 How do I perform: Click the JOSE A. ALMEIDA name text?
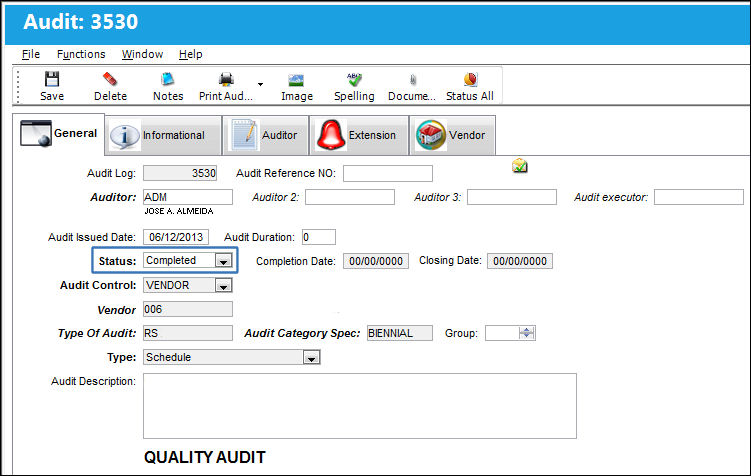coord(179,211)
